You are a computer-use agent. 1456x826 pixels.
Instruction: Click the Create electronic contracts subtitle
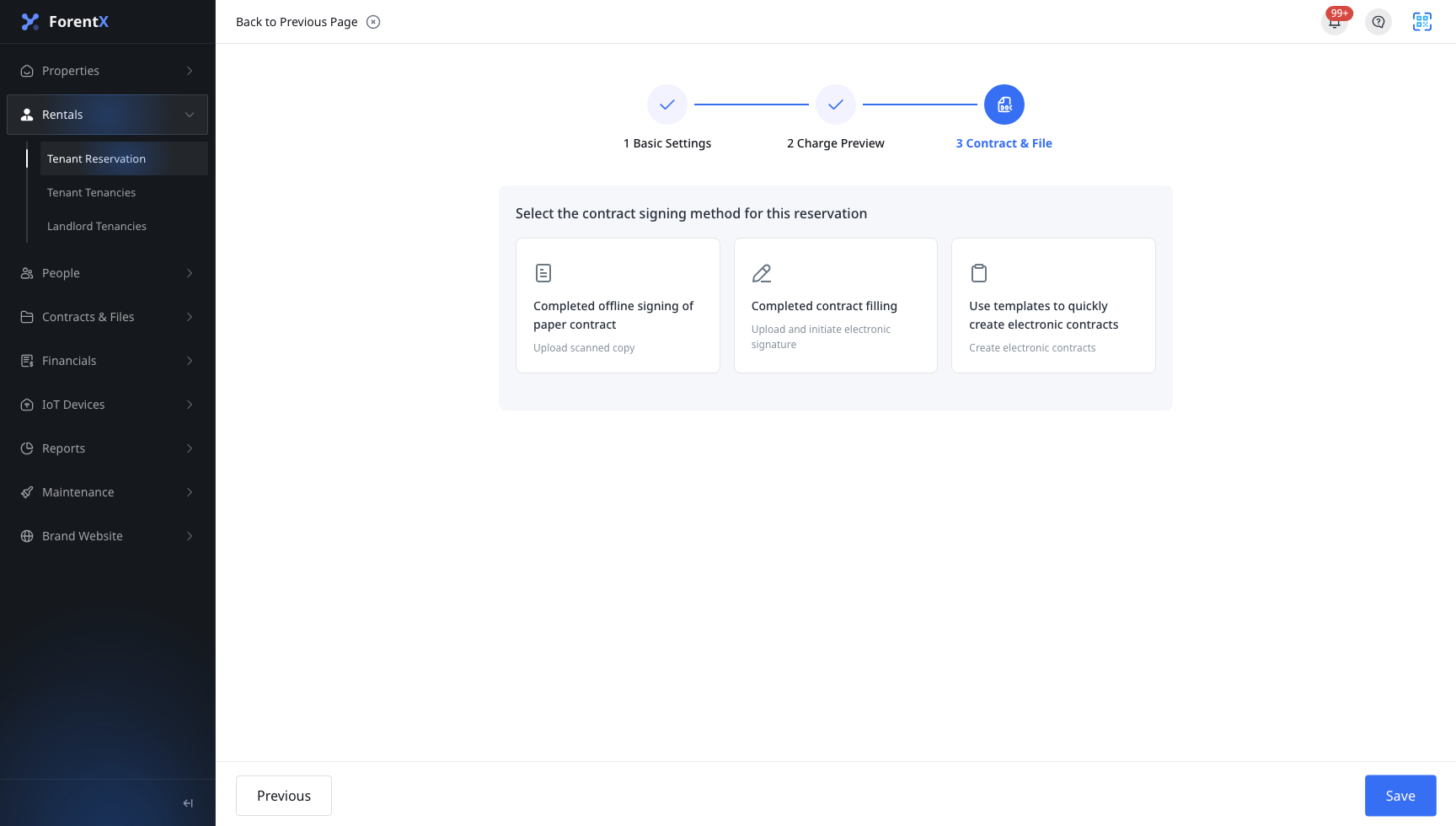(1032, 348)
